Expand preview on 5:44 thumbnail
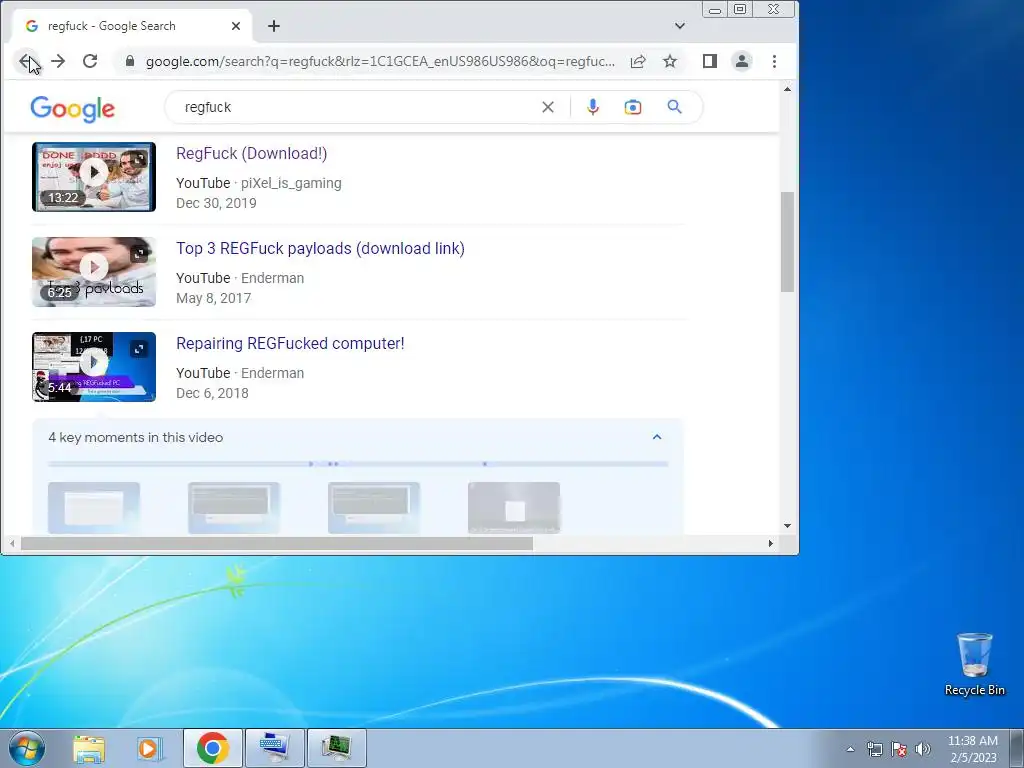The image size is (1024, 768). pos(139,349)
